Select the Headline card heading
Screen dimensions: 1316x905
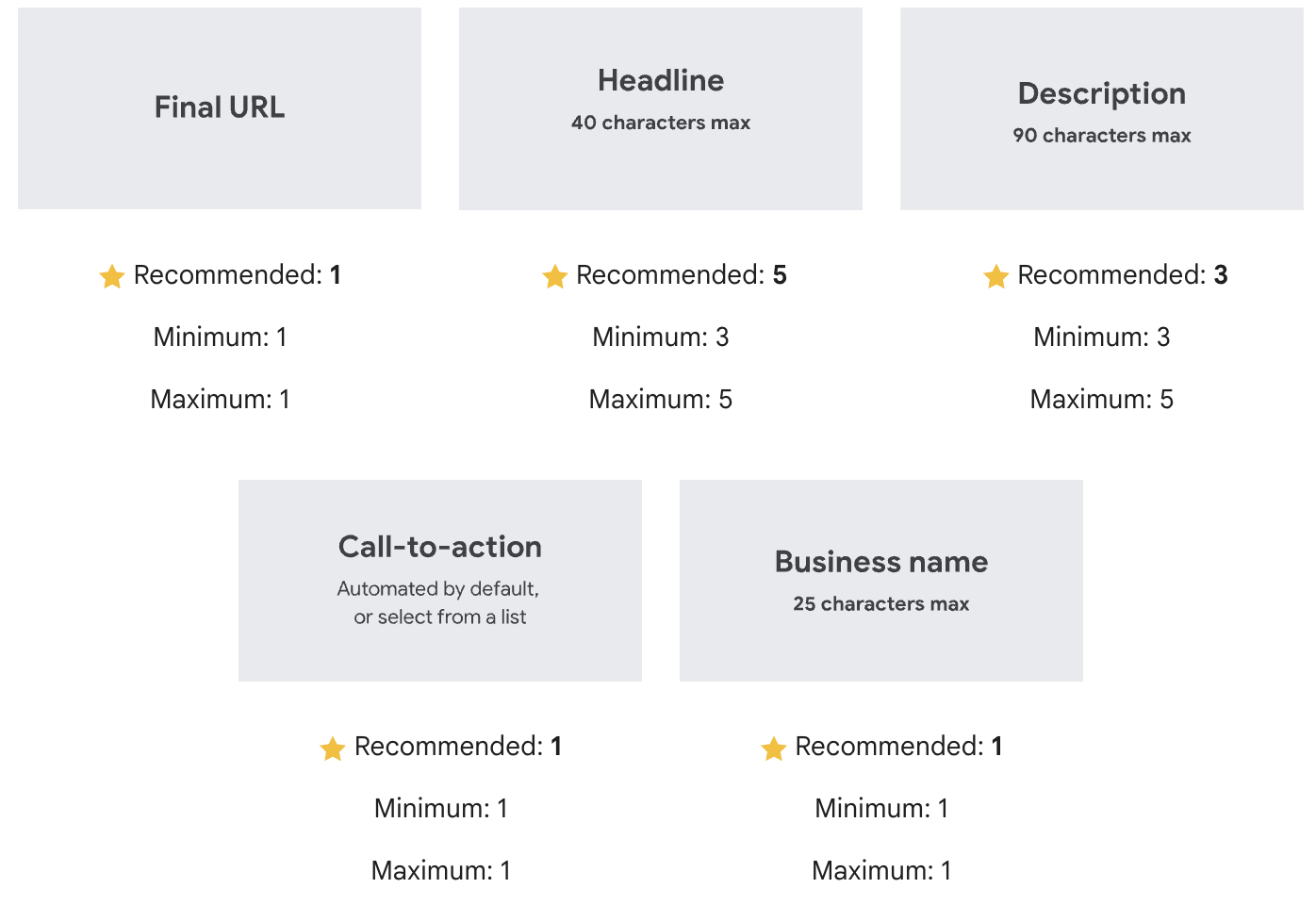pos(661,81)
